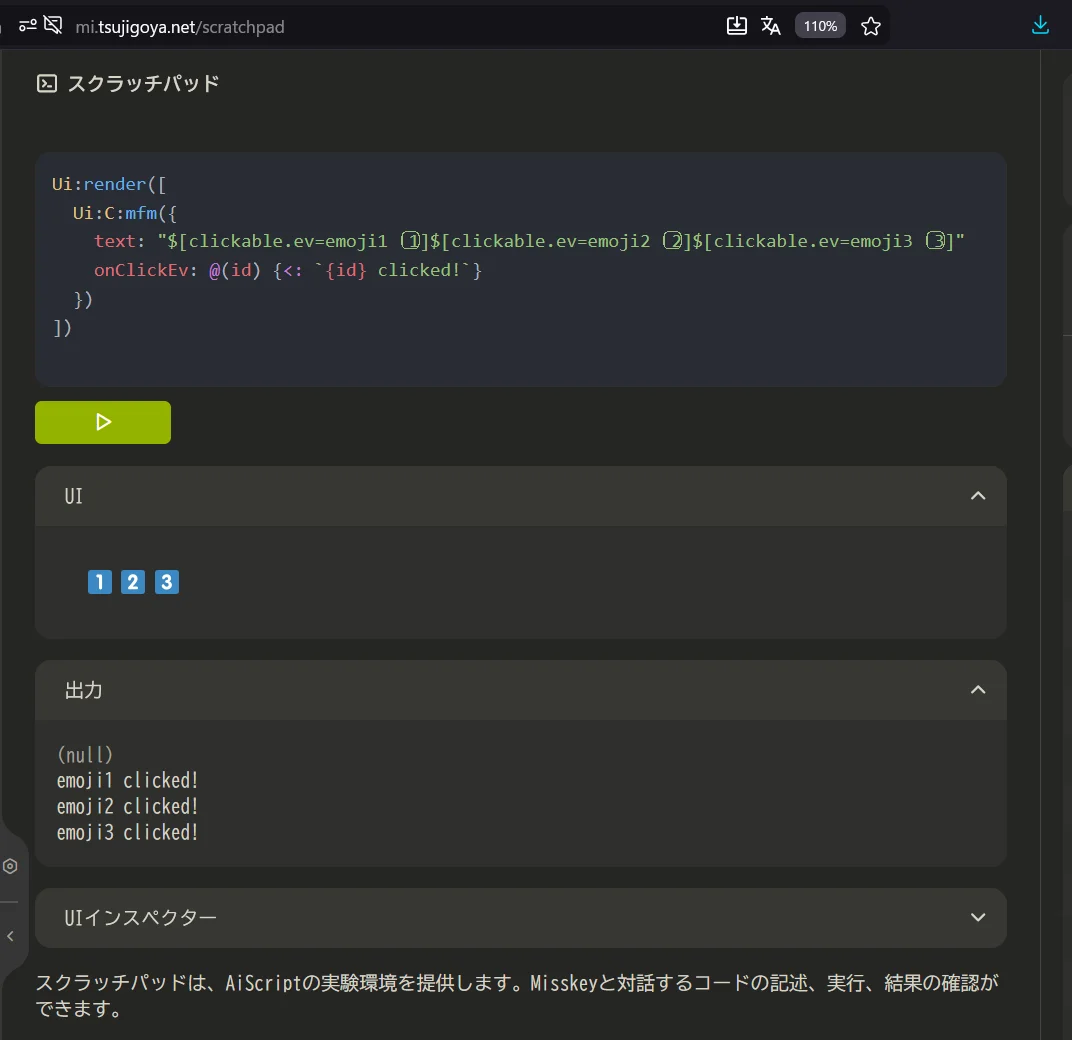Expand the UIインスペクター panel
Image resolution: width=1072 pixels, height=1040 pixels.
click(x=978, y=918)
